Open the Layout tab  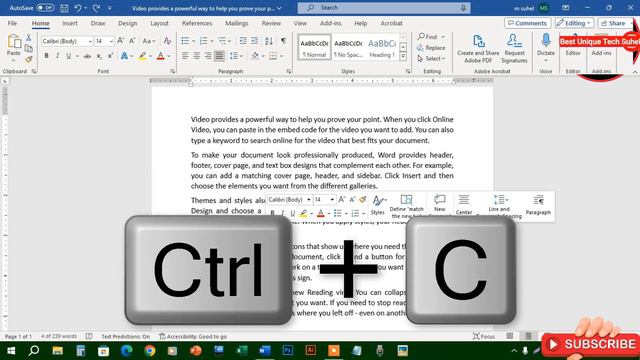pos(160,23)
